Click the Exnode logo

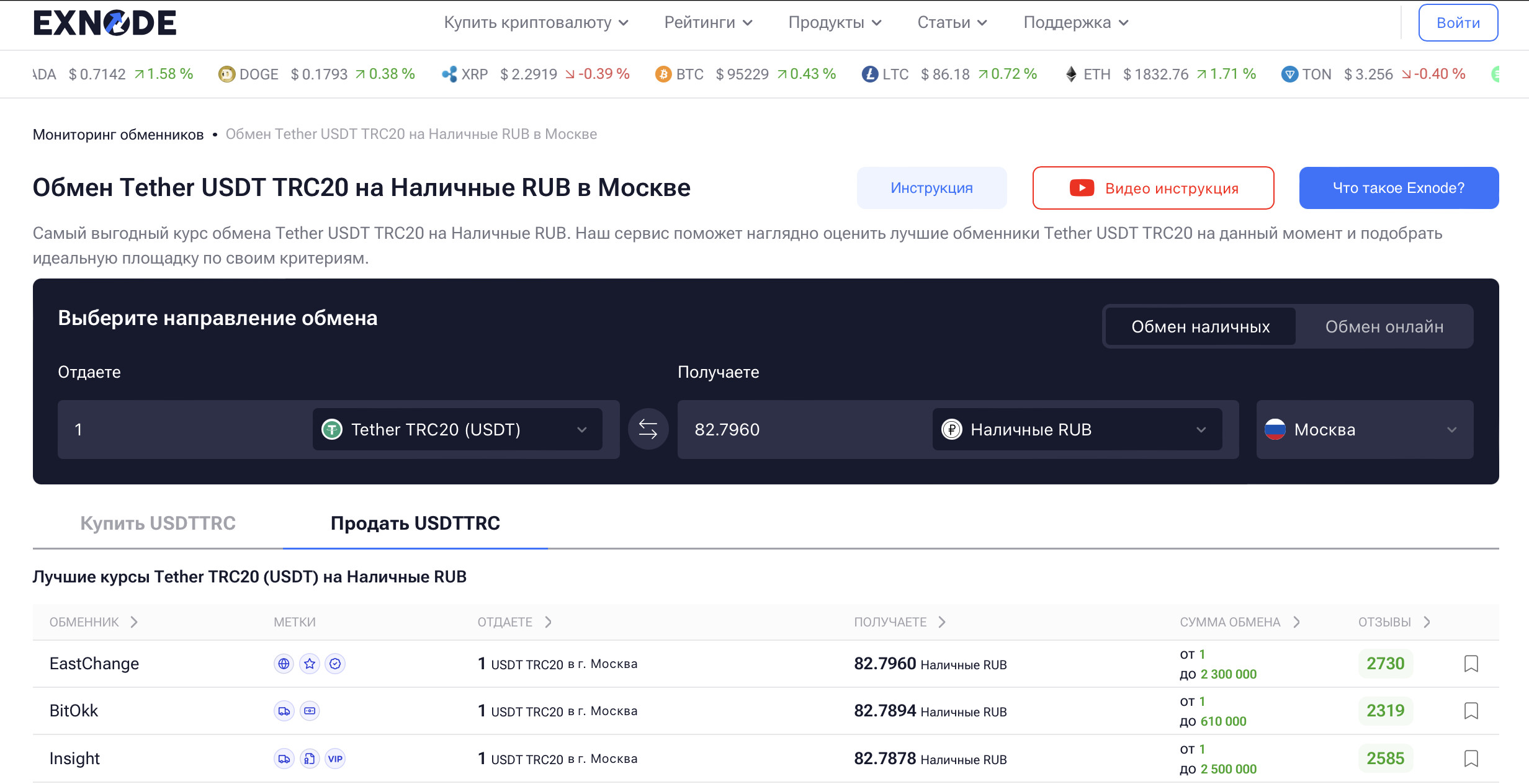[105, 23]
